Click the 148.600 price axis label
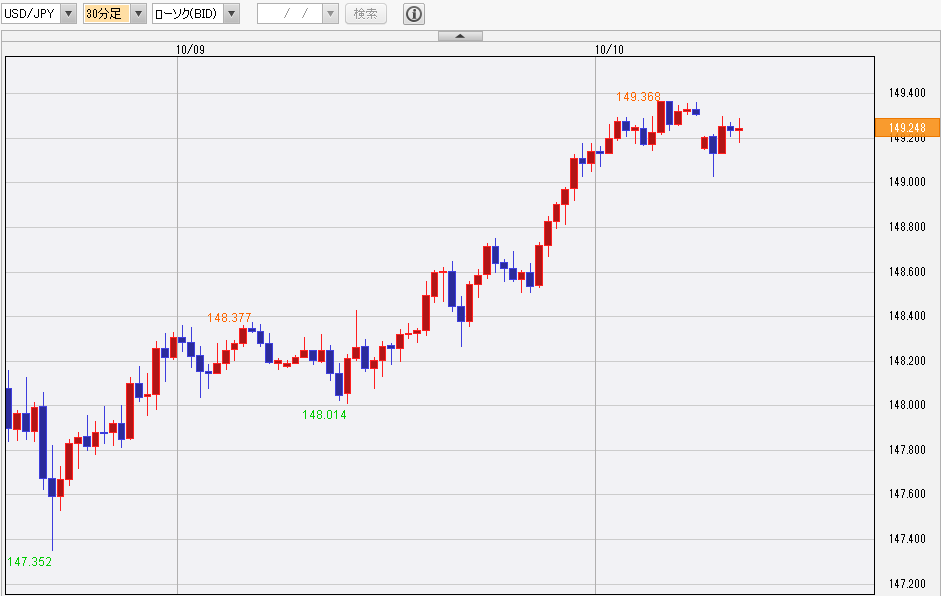This screenshot has width=941, height=596. coord(907,272)
